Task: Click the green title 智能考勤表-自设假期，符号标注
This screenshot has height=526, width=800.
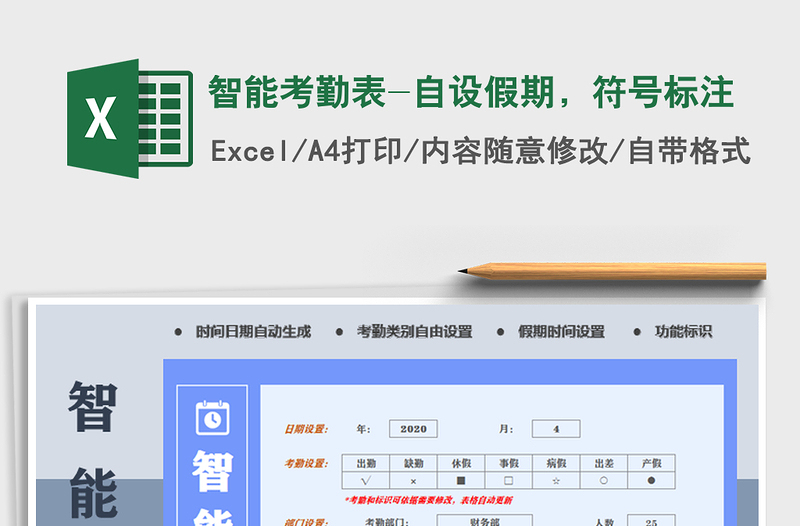Action: tap(471, 92)
